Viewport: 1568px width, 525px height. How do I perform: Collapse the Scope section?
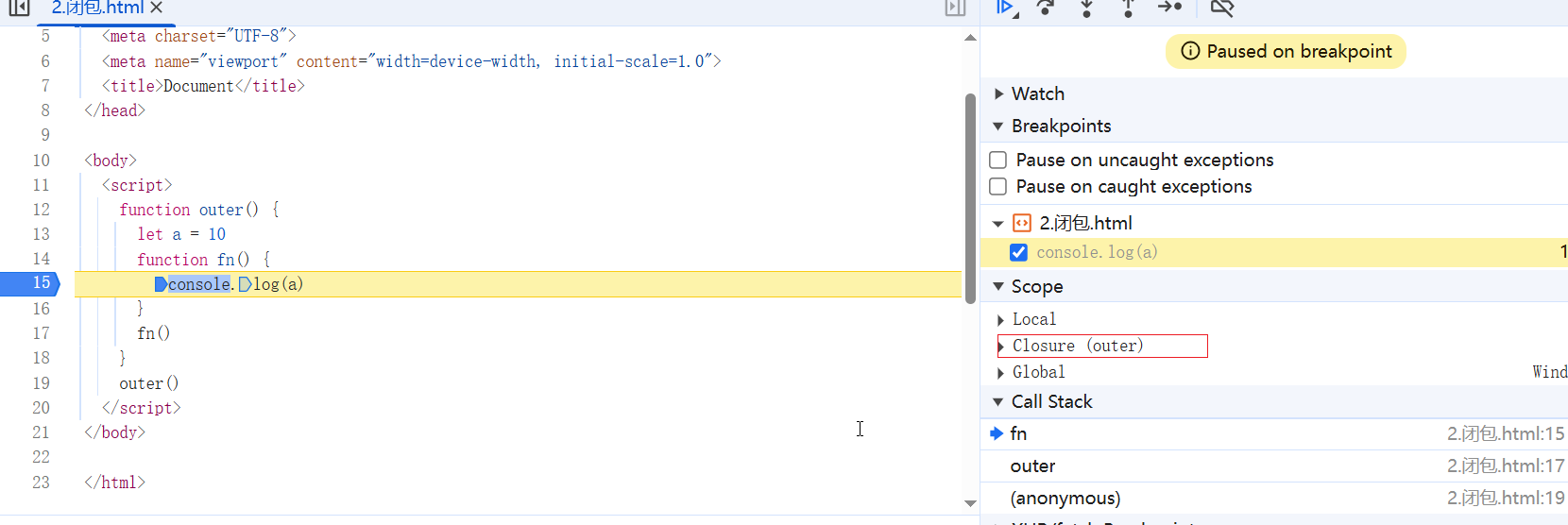998,286
